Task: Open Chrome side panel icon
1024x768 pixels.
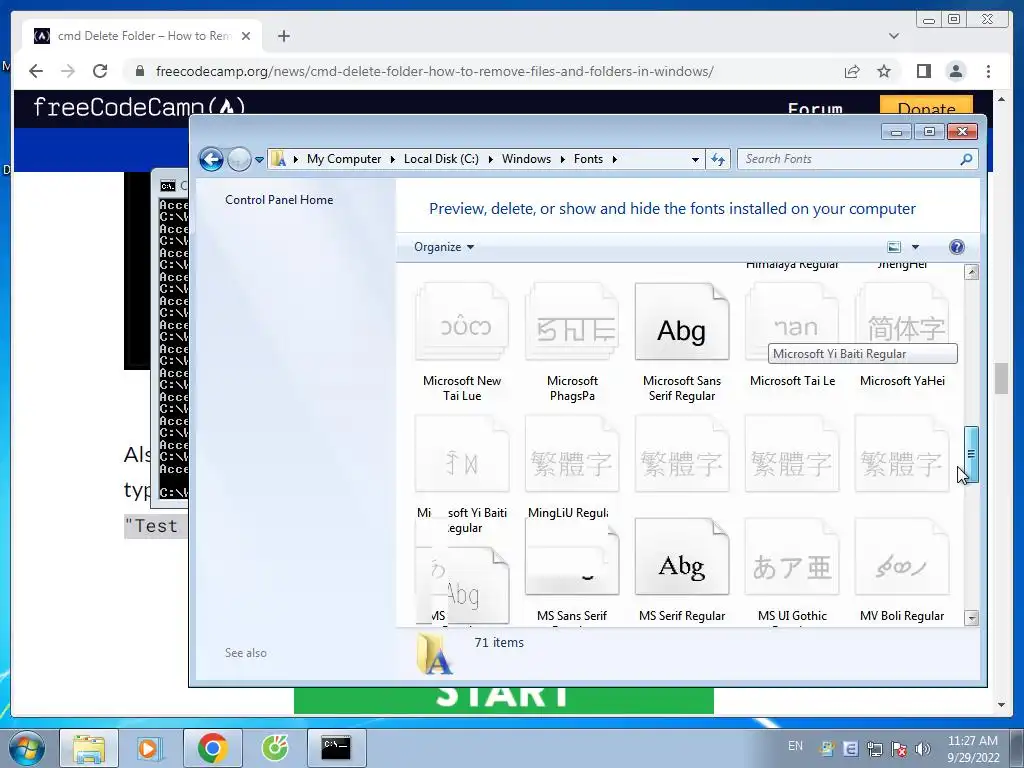Action: 923,71
